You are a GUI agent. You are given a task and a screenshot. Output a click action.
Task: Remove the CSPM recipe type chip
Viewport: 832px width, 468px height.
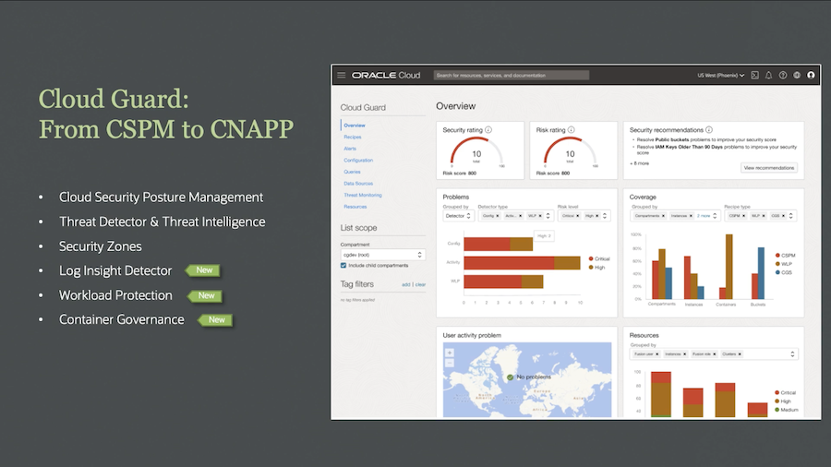pyautogui.click(x=743, y=216)
